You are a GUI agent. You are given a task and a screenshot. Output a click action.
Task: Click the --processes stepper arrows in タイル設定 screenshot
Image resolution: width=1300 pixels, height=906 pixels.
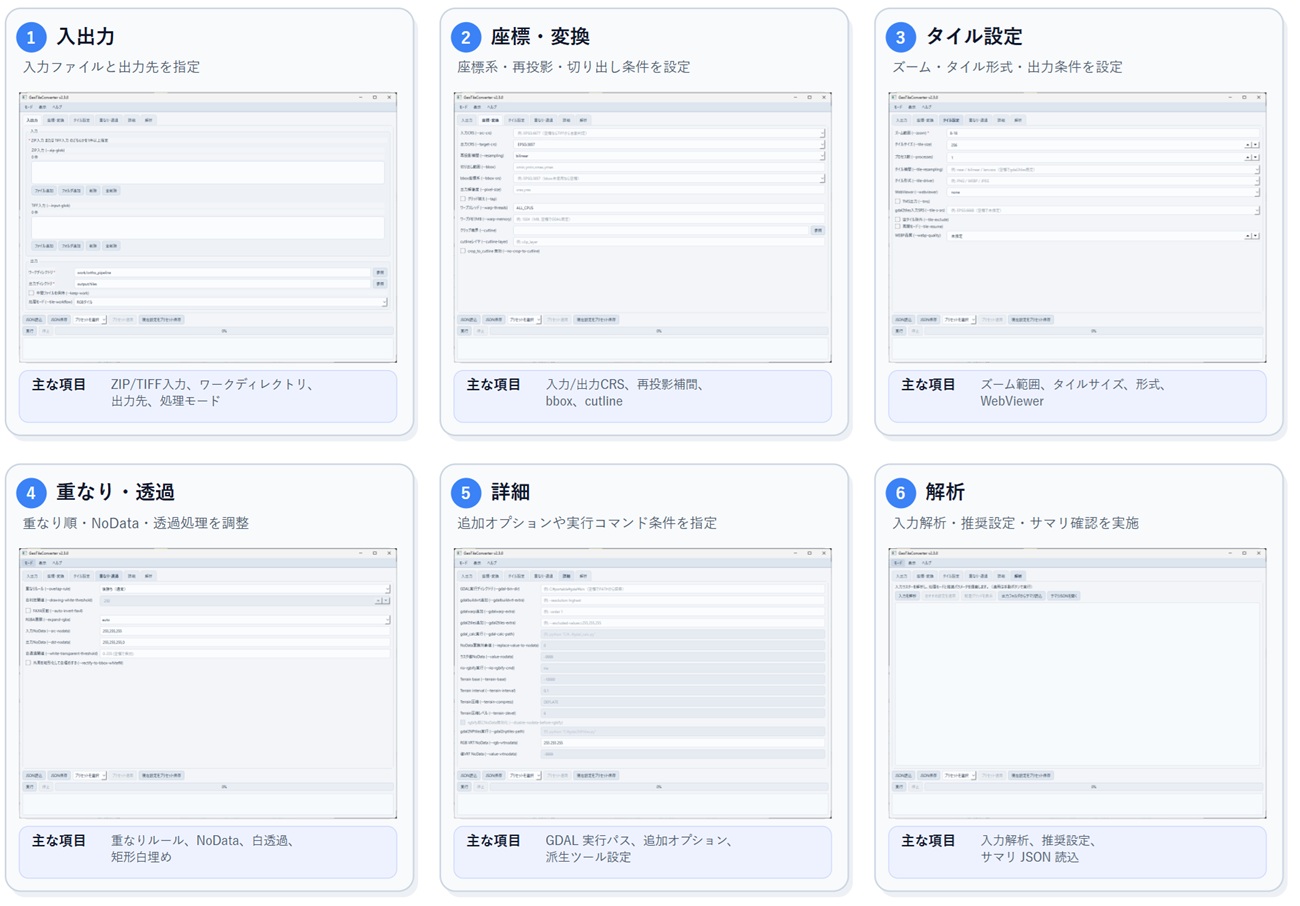pyautogui.click(x=1252, y=157)
